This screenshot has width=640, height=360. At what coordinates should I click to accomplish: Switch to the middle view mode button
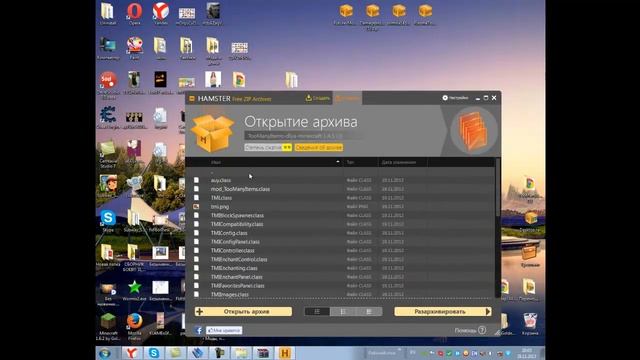pyautogui.click(x=343, y=312)
